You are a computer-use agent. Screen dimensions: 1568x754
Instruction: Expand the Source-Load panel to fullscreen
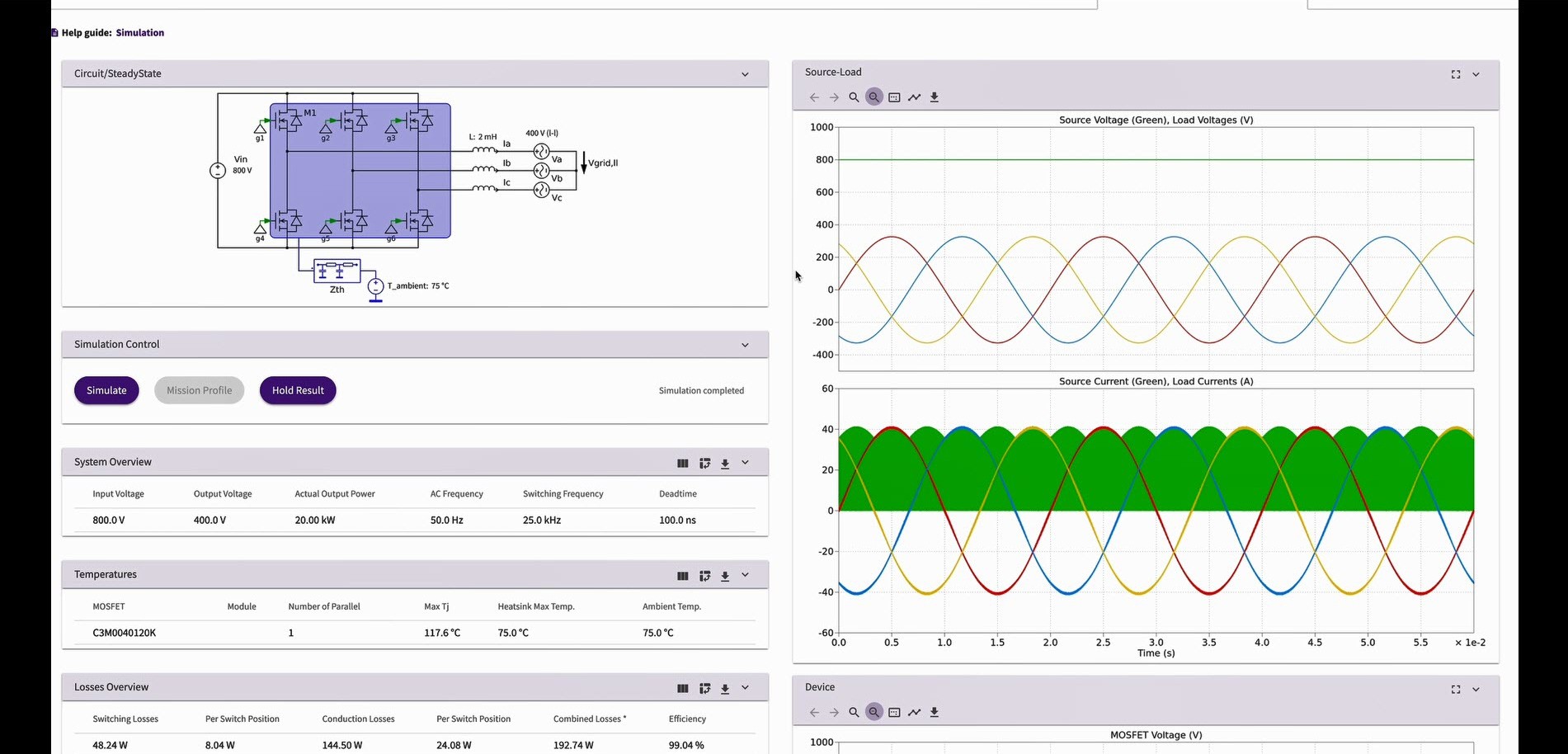[x=1455, y=74]
